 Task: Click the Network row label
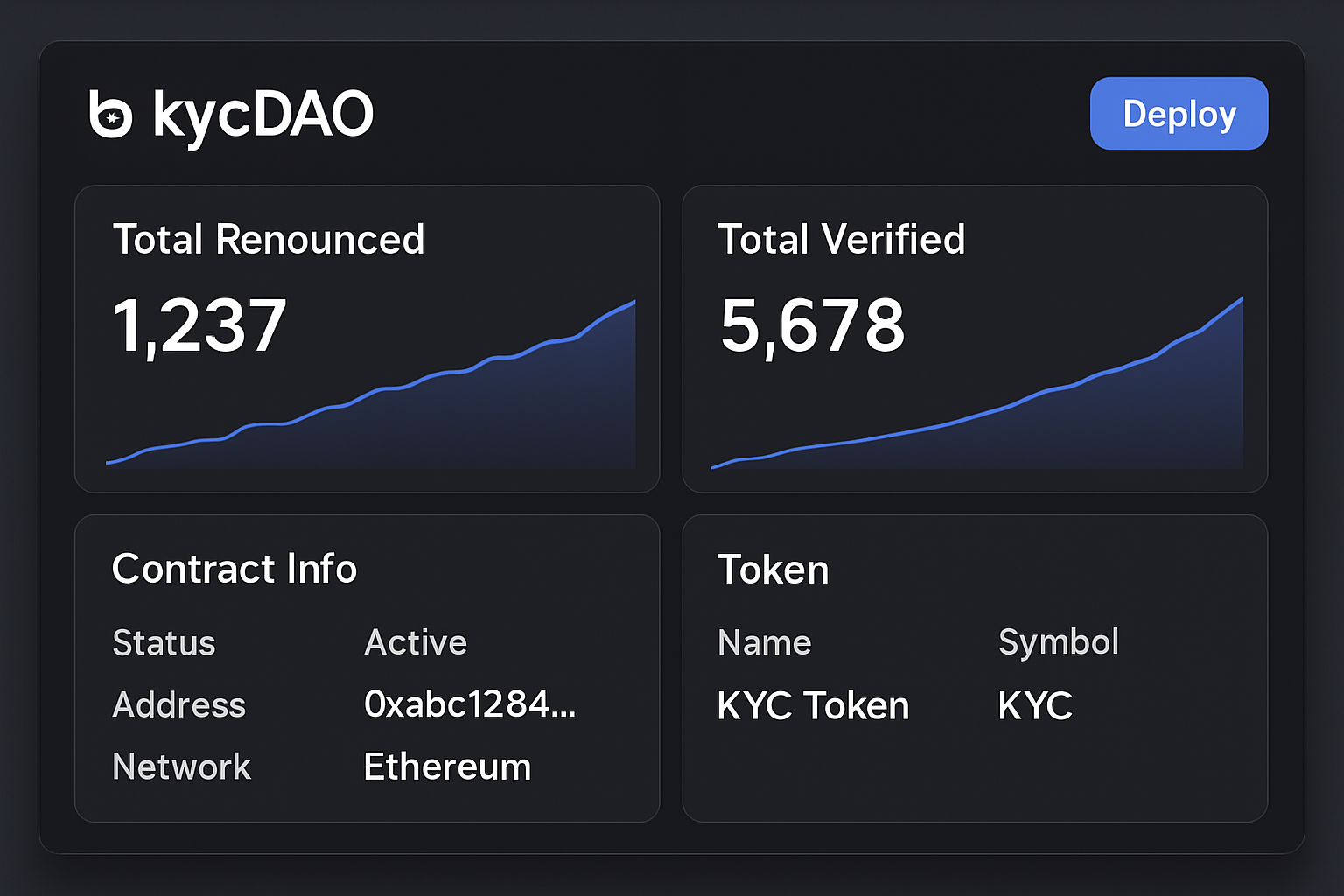pos(182,767)
